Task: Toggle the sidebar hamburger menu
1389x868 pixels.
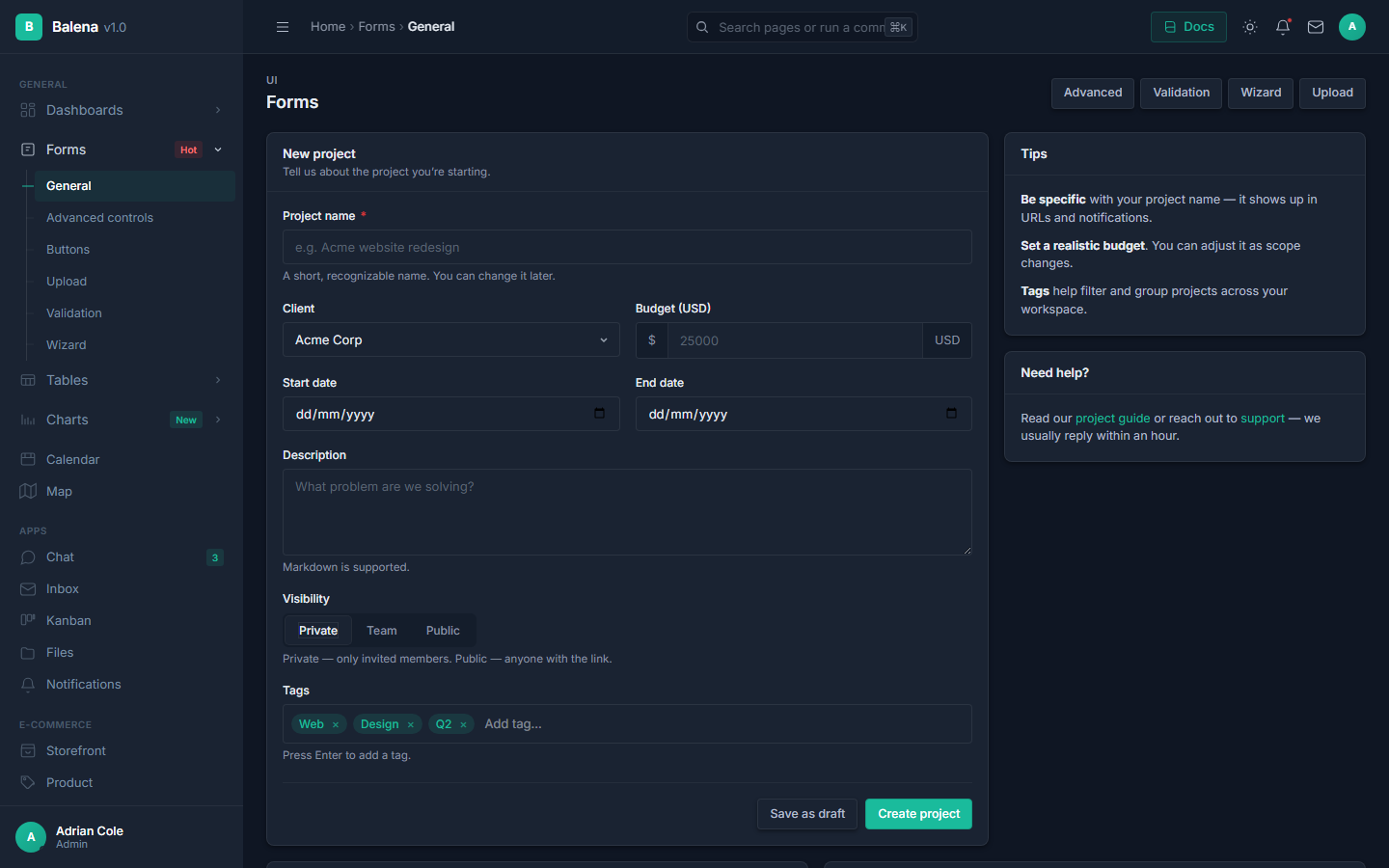Action: pos(283,27)
